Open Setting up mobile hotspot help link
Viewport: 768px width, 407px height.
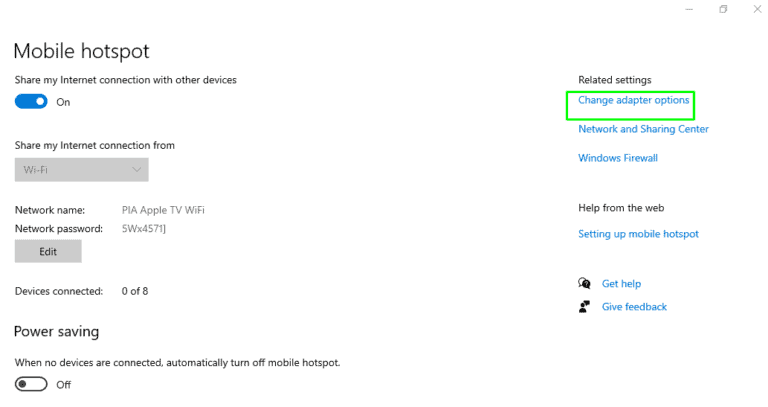(638, 234)
